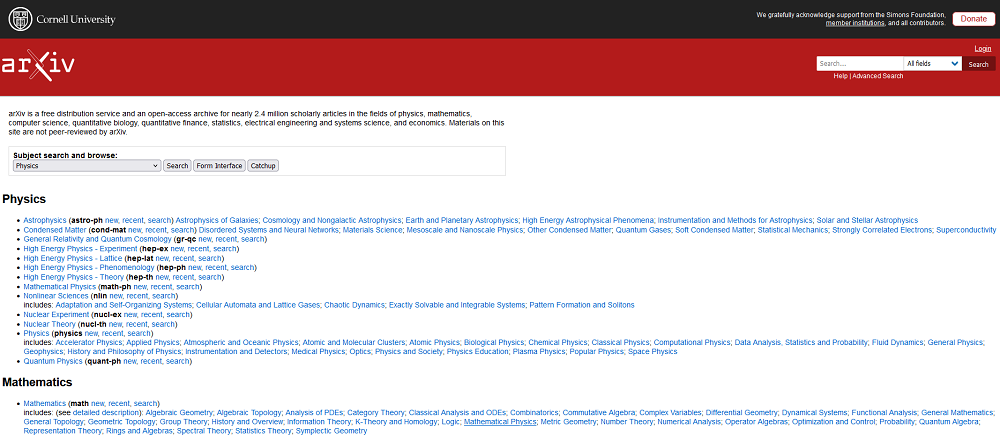Open Advanced Search link

[878, 76]
